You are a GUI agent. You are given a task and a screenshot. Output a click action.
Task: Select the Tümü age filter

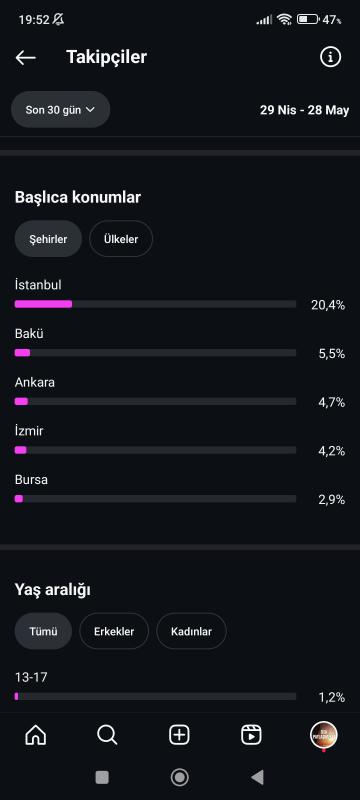click(x=43, y=631)
